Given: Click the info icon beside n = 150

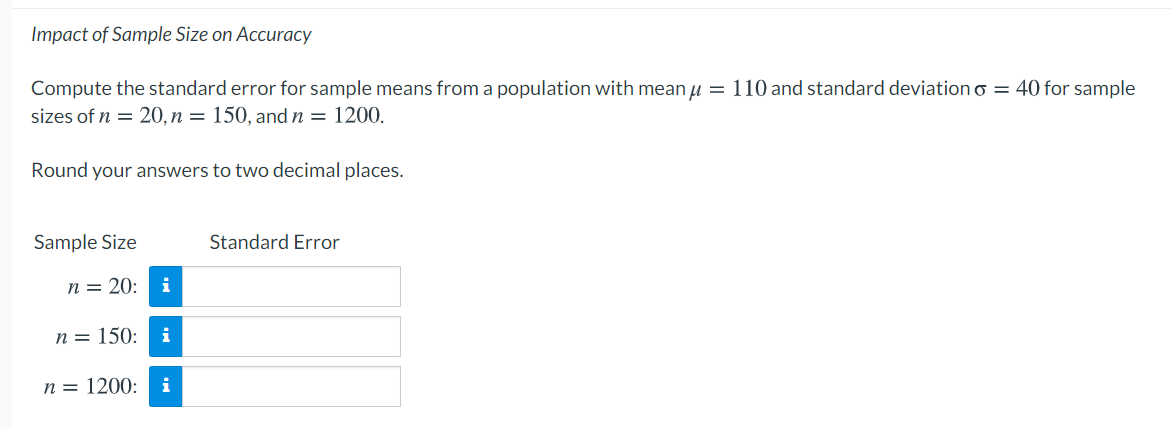Looking at the screenshot, I should coord(166,336).
